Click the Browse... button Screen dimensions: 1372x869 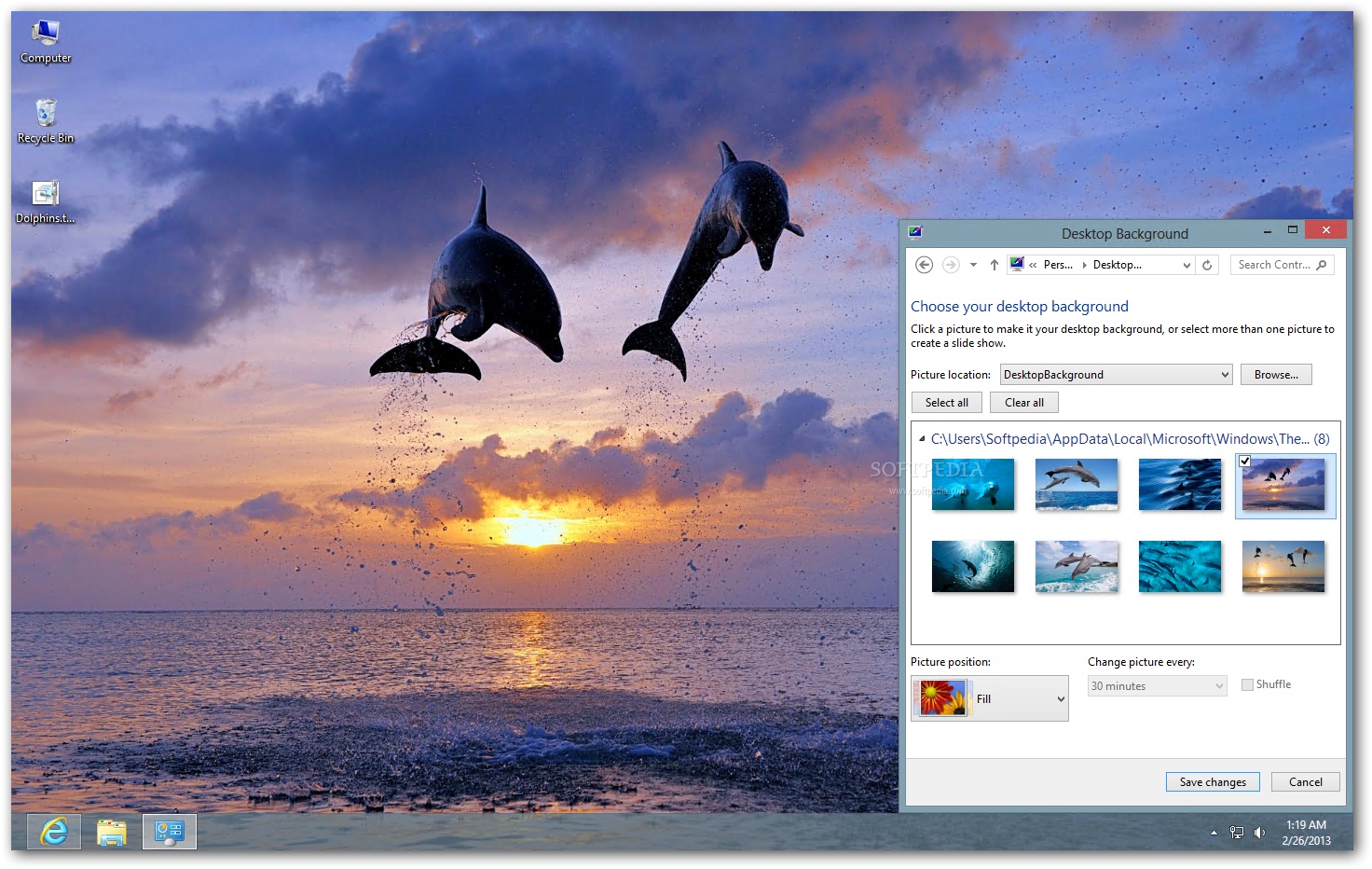tap(1276, 375)
